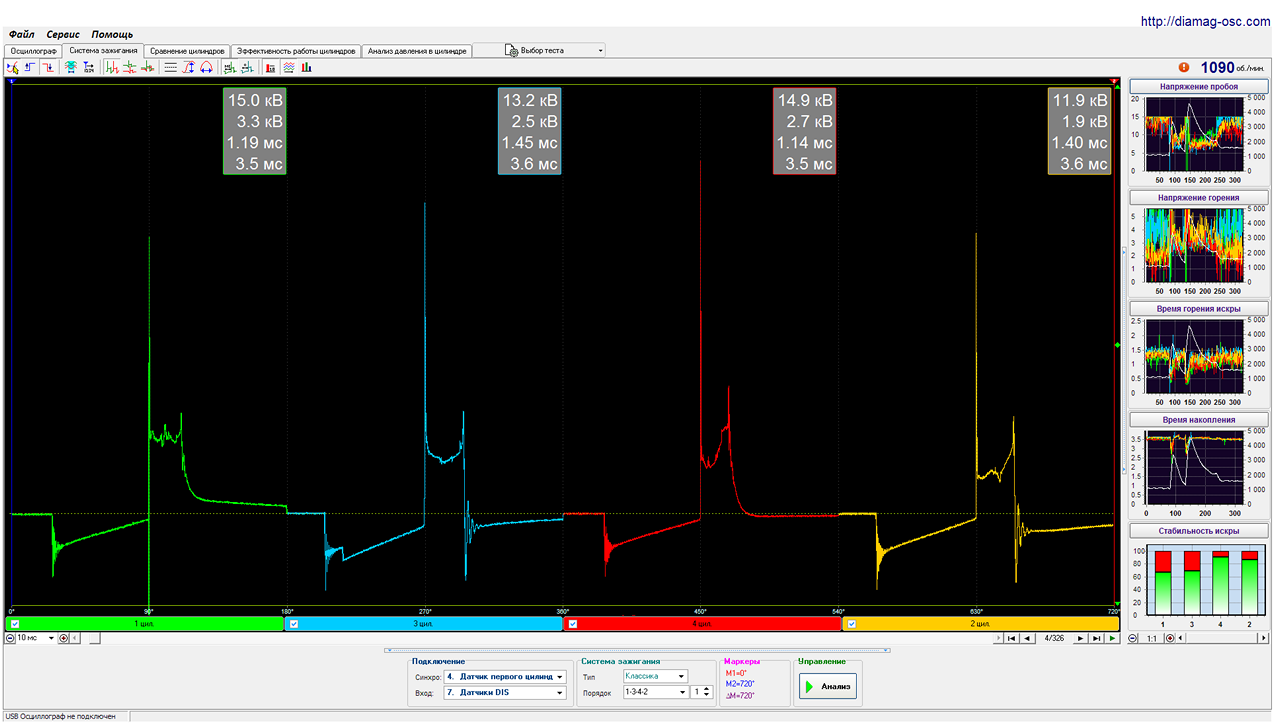Zoom out side charts with minus icon
1280x725 pixels.
click(x=1132, y=638)
